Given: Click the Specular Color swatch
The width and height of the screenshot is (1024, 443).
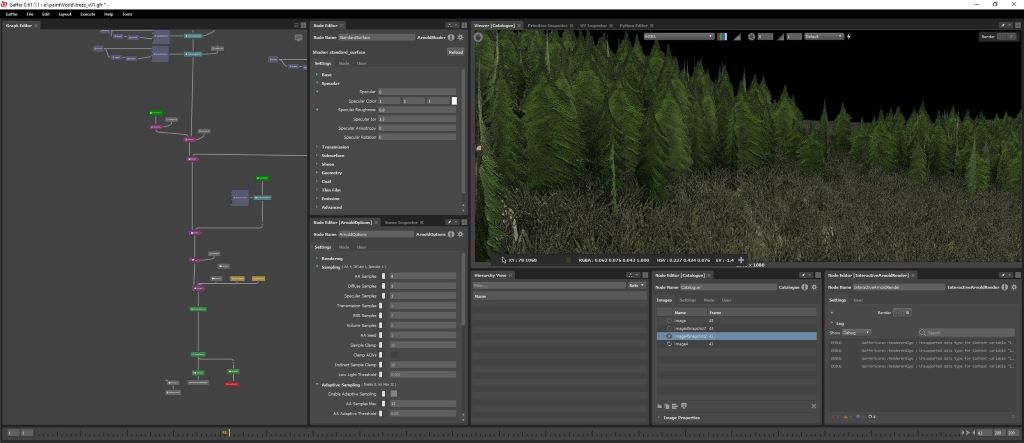Looking at the screenshot, I should (454, 101).
